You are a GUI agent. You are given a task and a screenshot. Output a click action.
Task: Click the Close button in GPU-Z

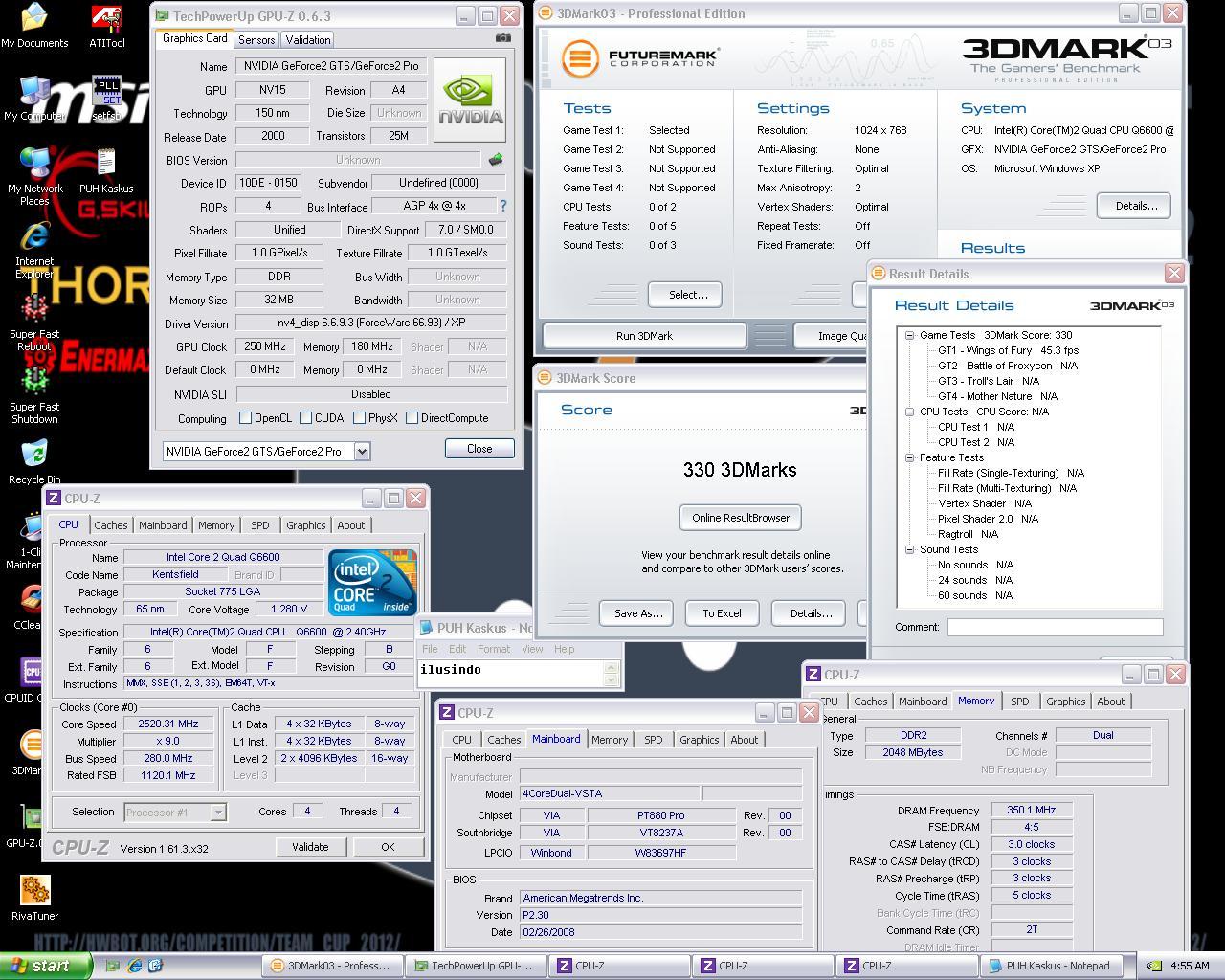[479, 449]
